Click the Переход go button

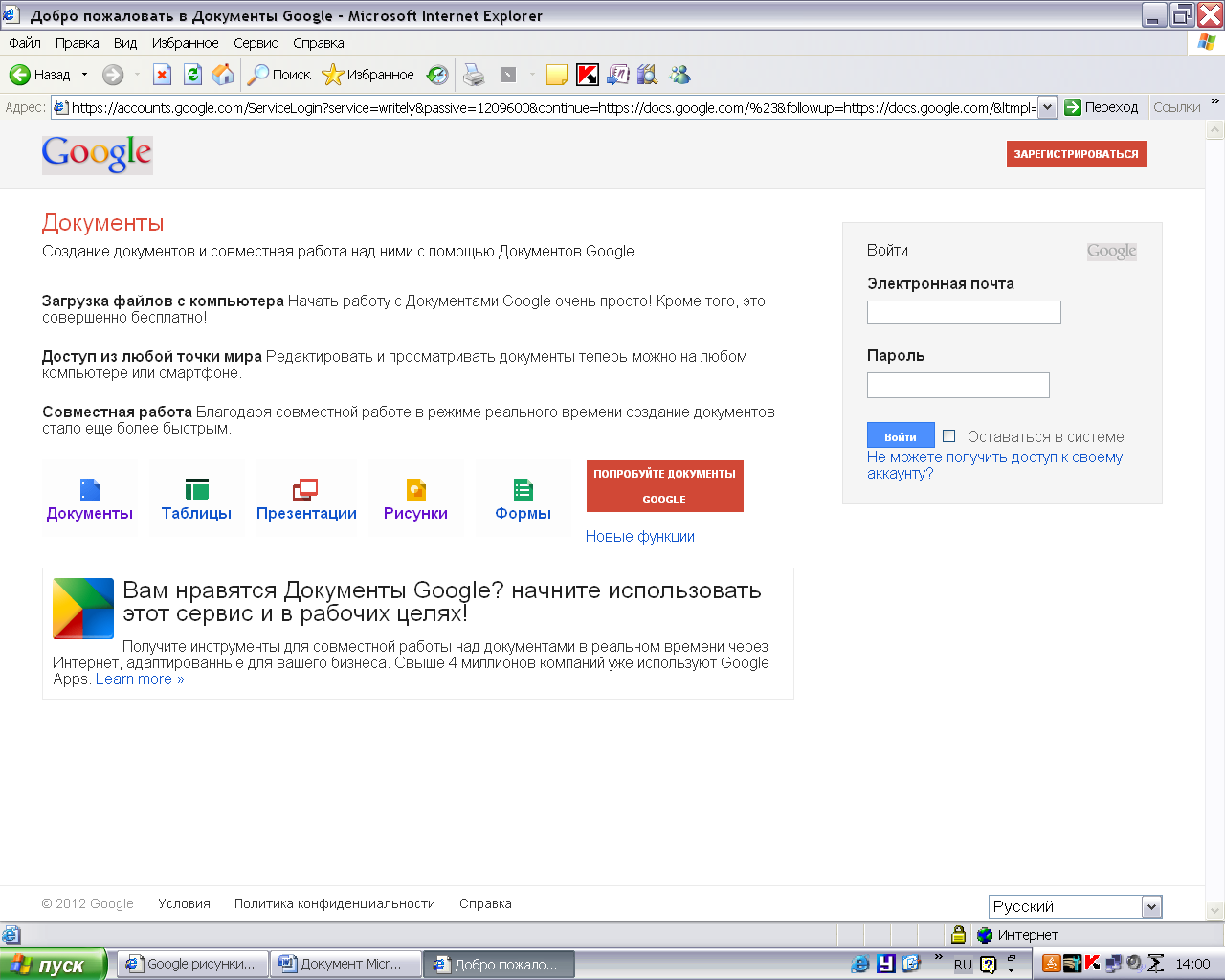(x=1102, y=107)
